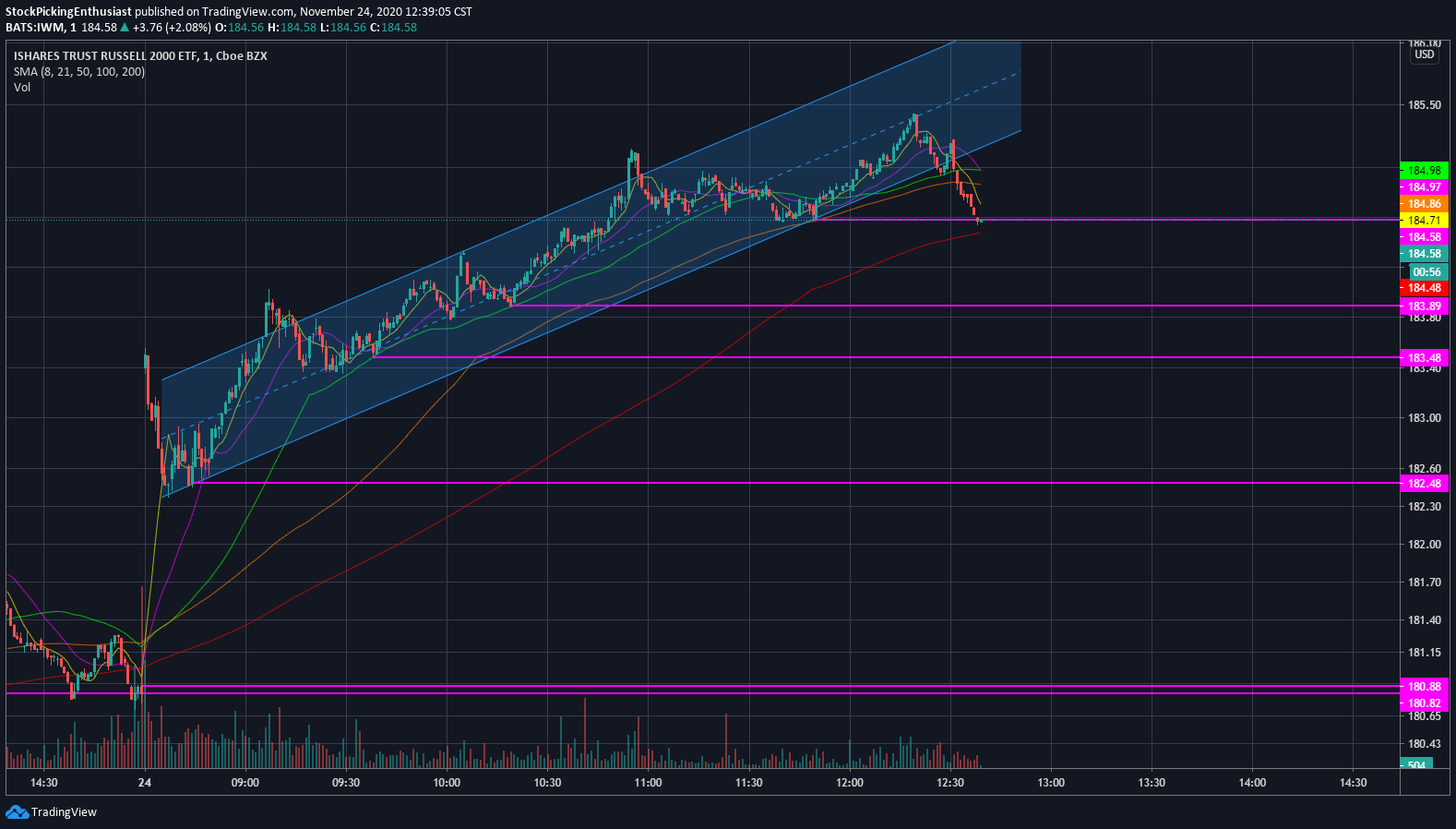The image size is (1456, 829).
Task: Click the 12:30 time axis label
Action: pyautogui.click(x=950, y=783)
